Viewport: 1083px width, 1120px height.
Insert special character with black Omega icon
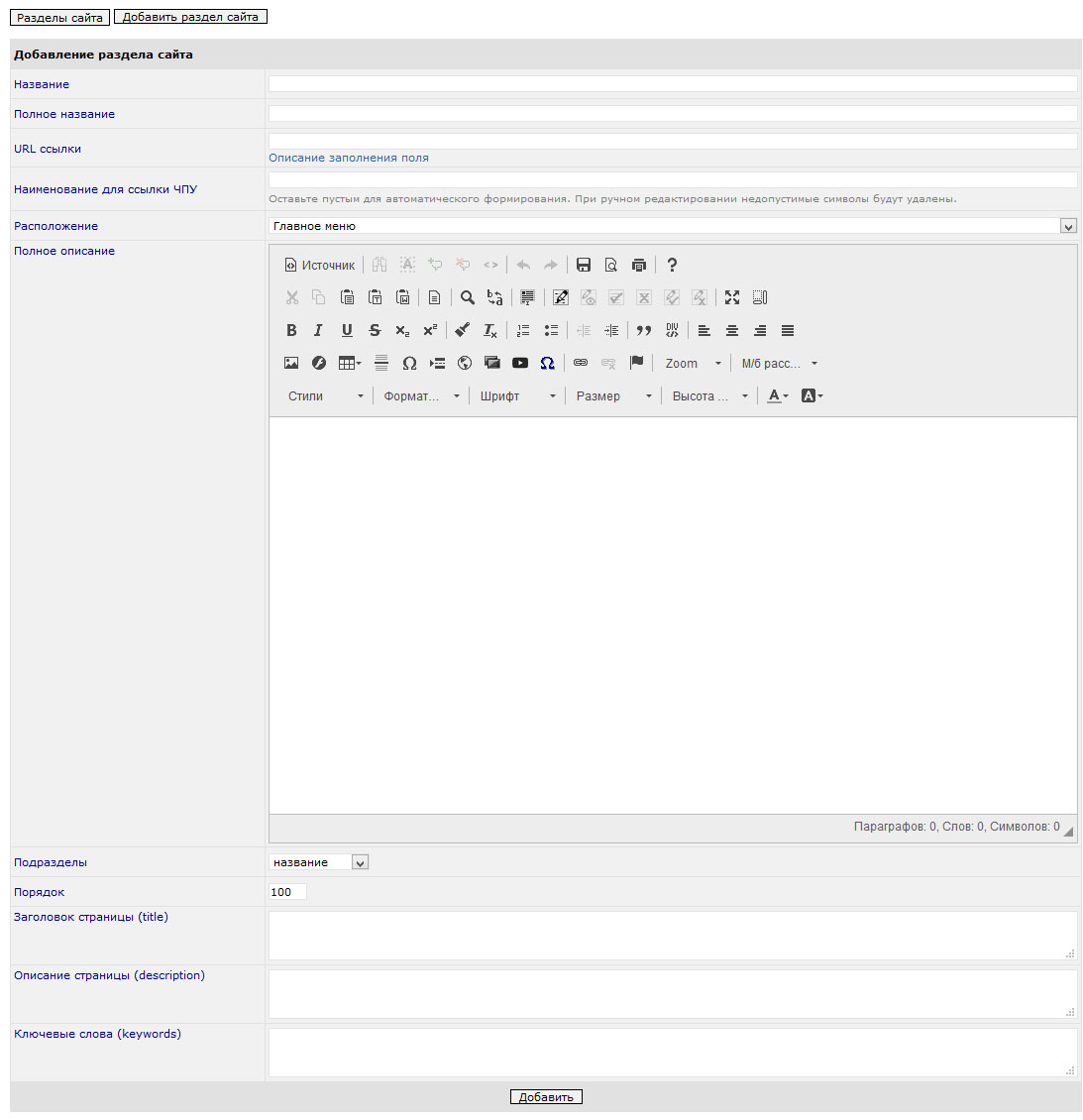pos(409,363)
